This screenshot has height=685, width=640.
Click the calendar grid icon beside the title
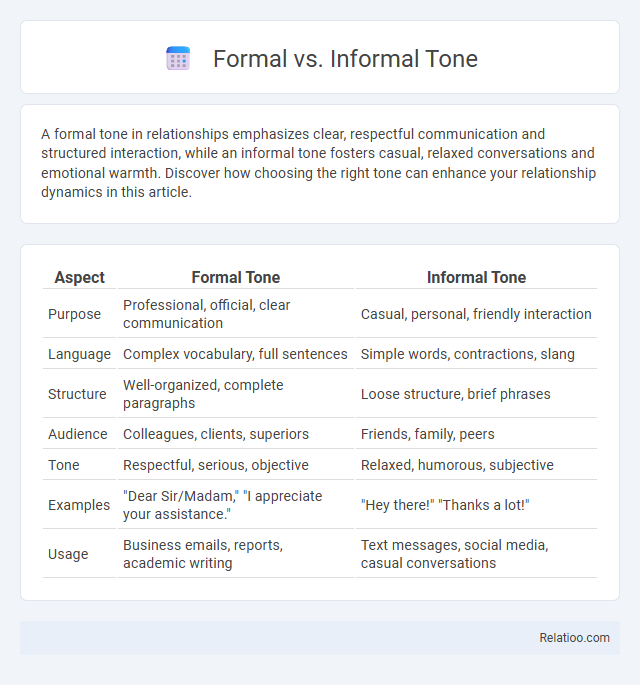[178, 59]
